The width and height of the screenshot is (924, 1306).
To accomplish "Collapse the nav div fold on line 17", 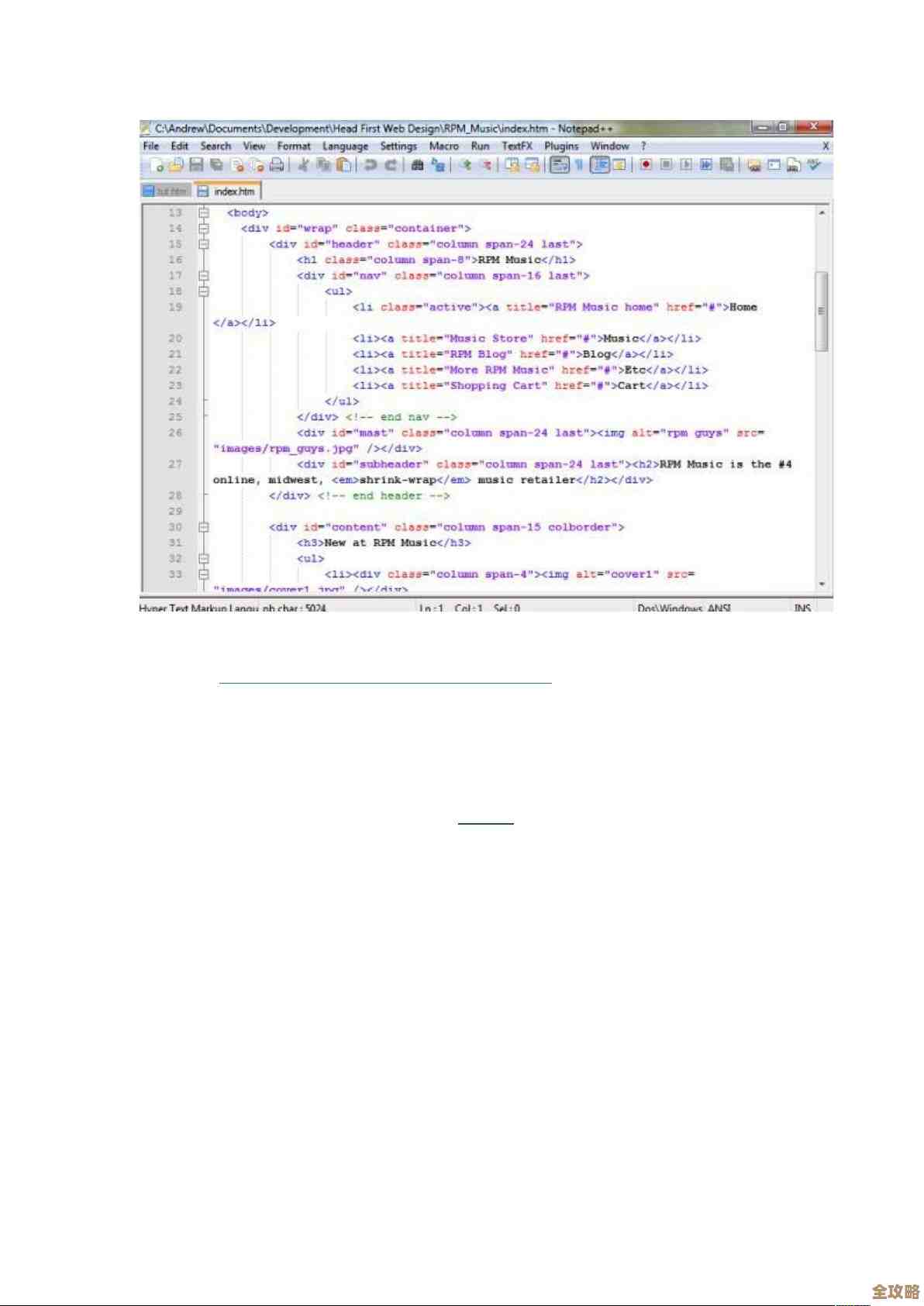I will click(203, 275).
